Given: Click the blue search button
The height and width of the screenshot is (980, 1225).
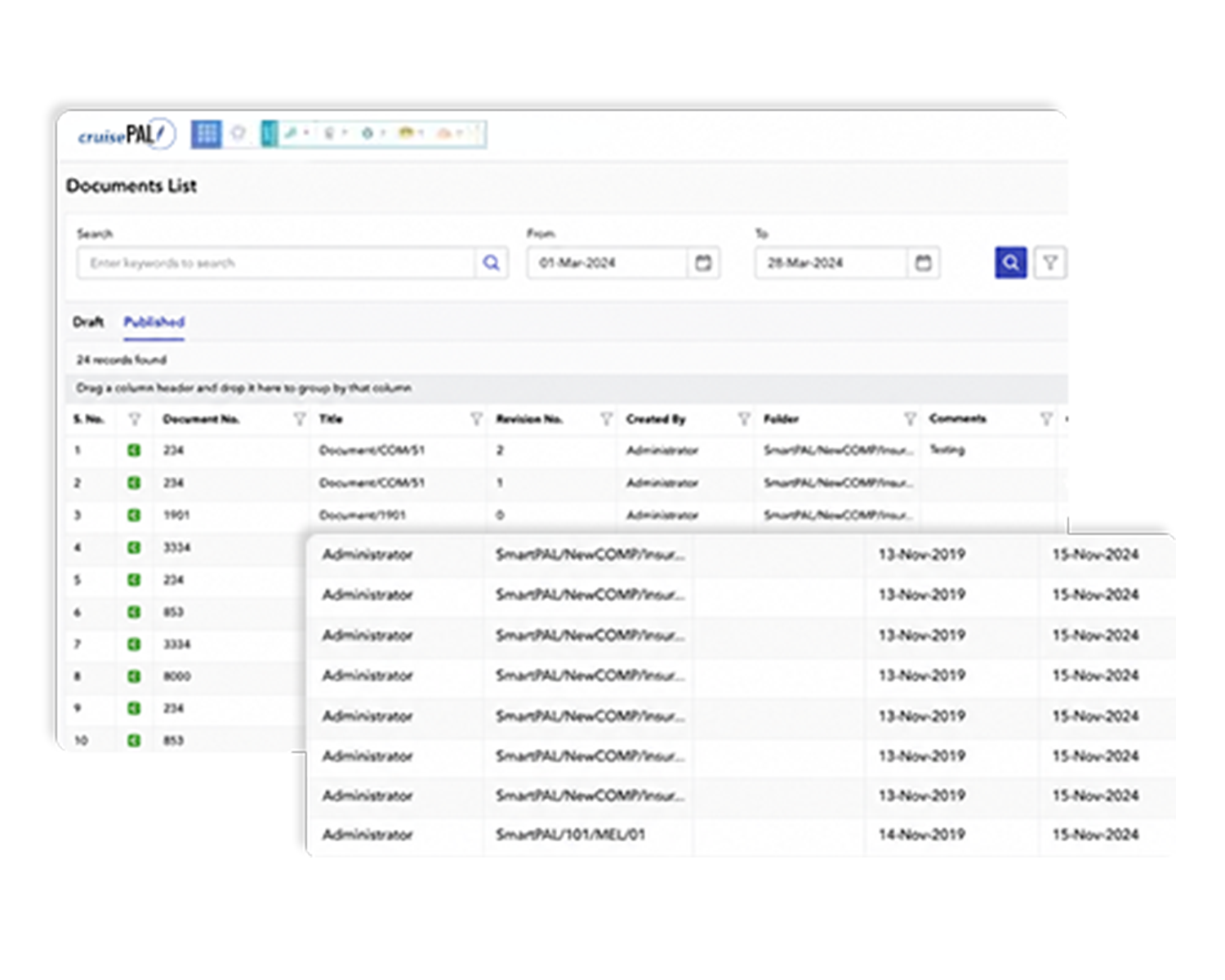Looking at the screenshot, I should point(1010,263).
